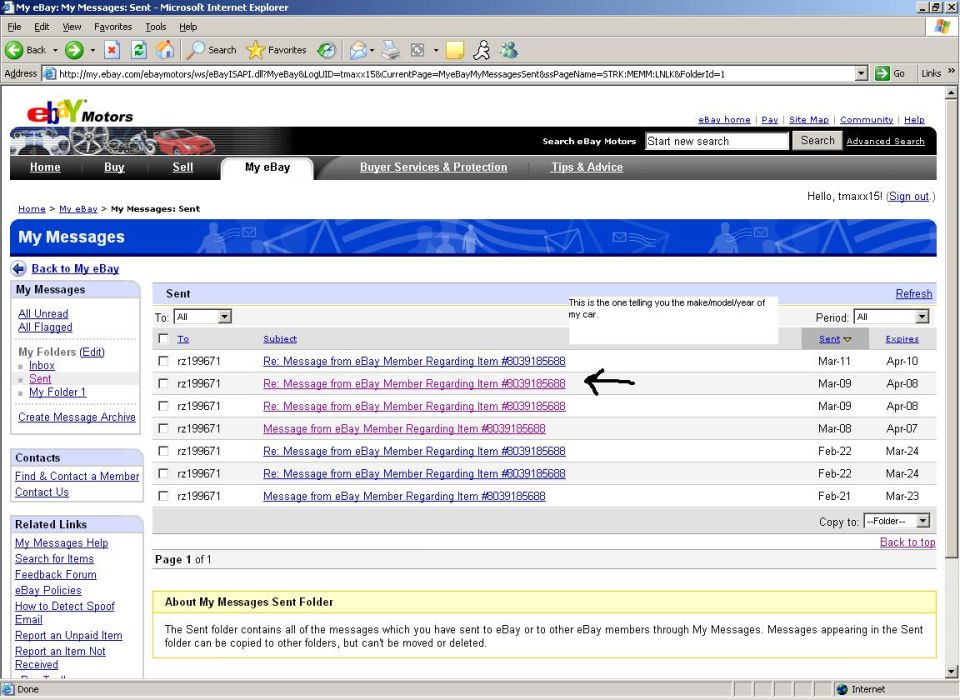960x700 pixels.
Task: Click the URL address bar field
Action: pyautogui.click(x=456, y=73)
